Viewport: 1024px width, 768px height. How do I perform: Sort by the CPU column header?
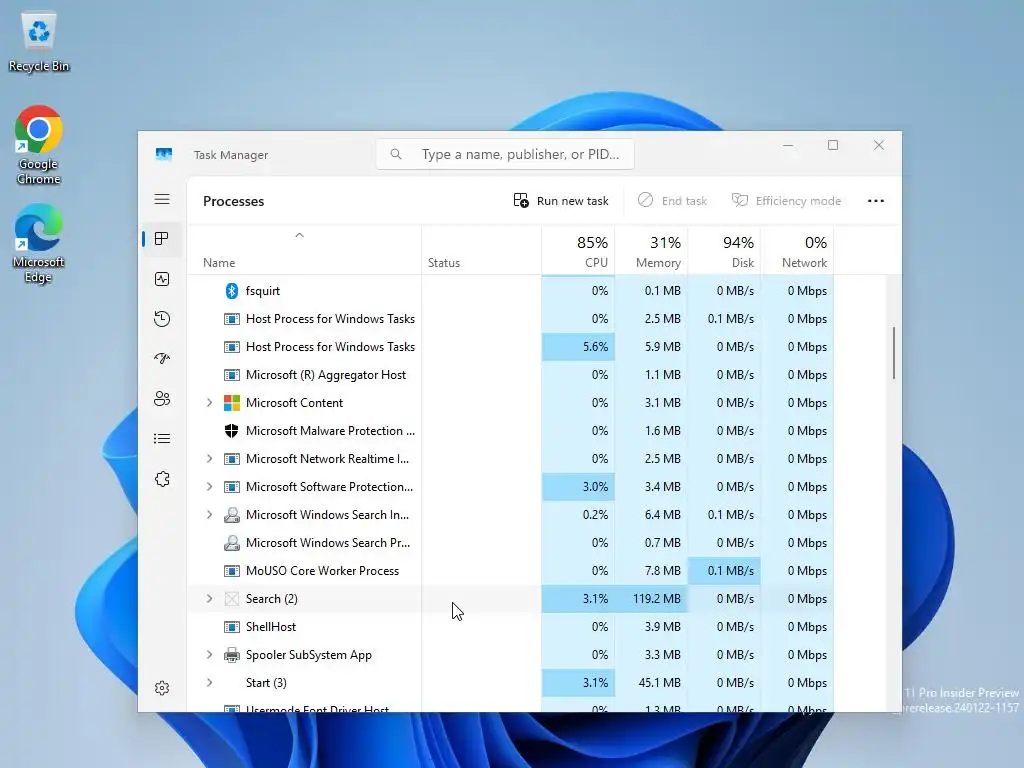tap(578, 251)
